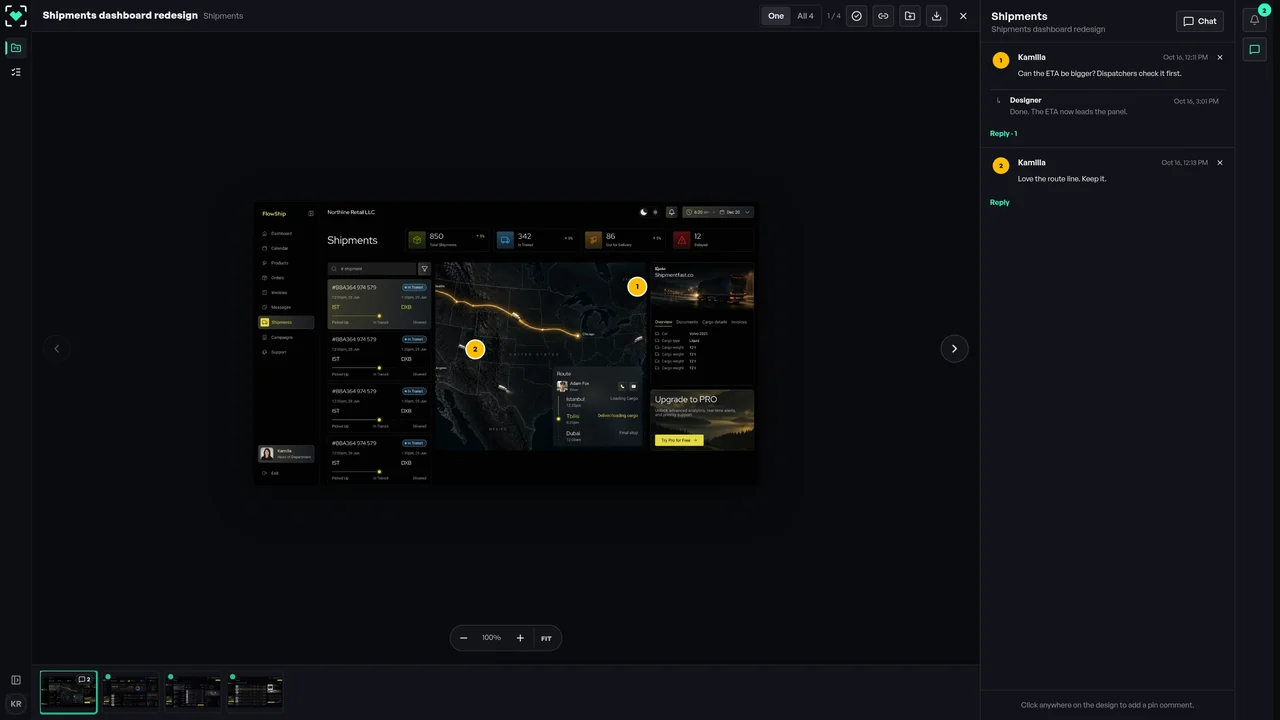Viewport: 1280px width, 720px height.
Task: Open the KR user avatar menu
Action: pyautogui.click(x=16, y=704)
